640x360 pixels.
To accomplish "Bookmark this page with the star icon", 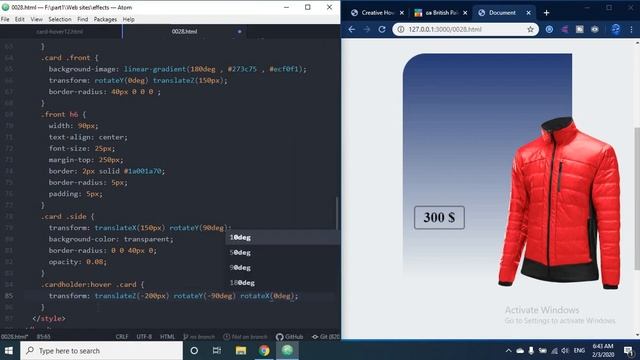I will point(530,29).
